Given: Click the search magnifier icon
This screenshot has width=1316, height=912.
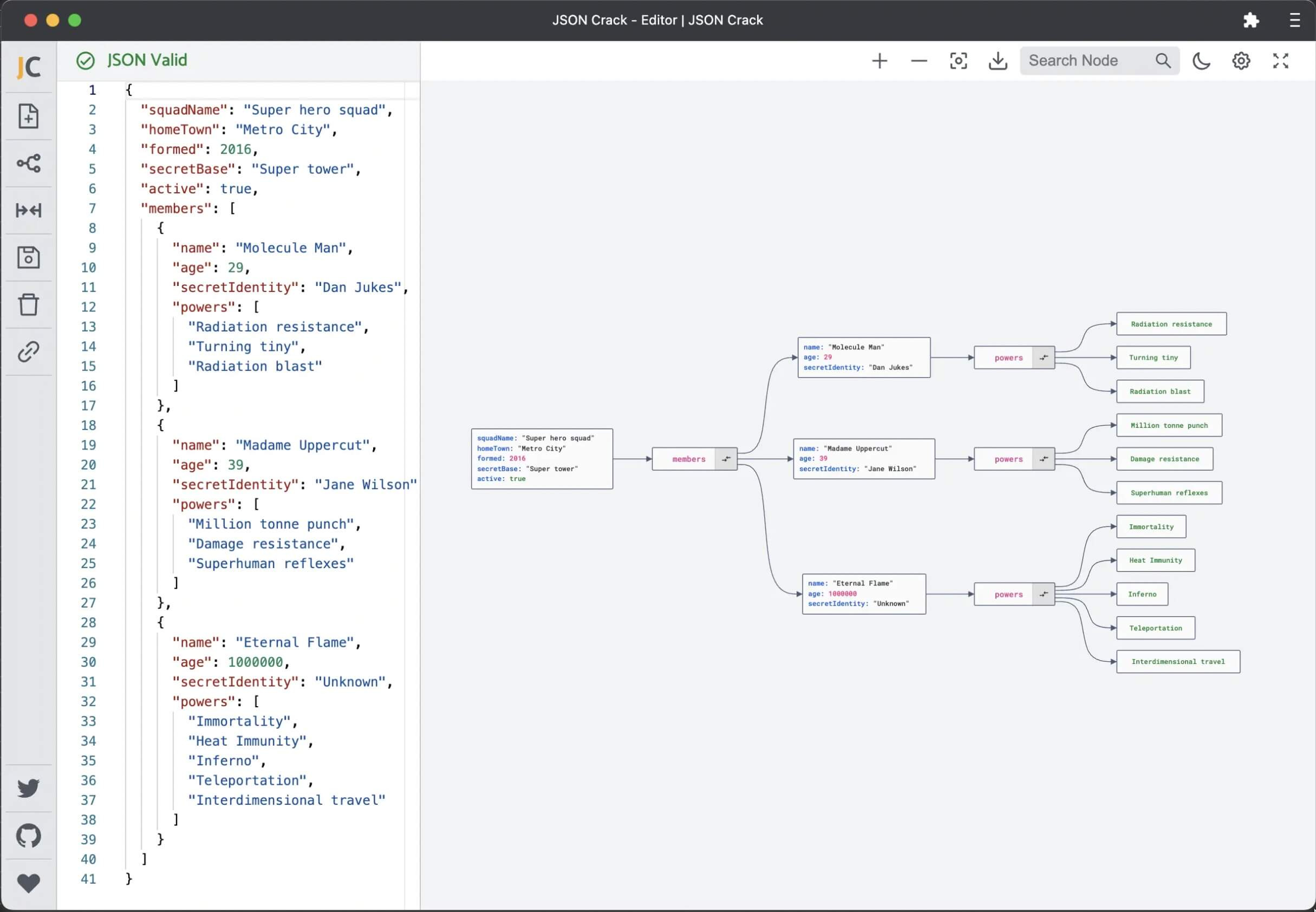Looking at the screenshot, I should (x=1163, y=61).
